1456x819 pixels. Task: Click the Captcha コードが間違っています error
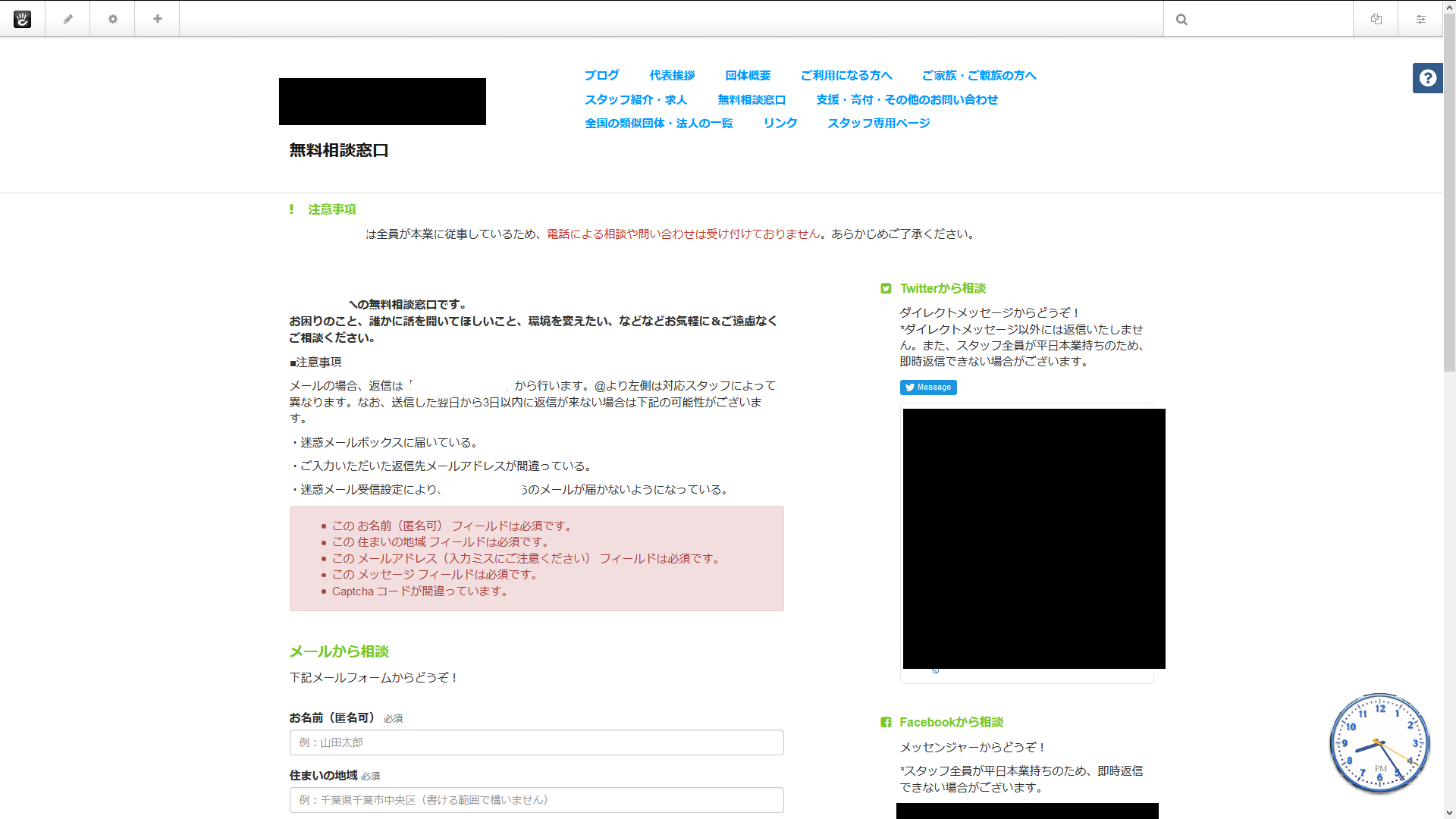(x=420, y=591)
